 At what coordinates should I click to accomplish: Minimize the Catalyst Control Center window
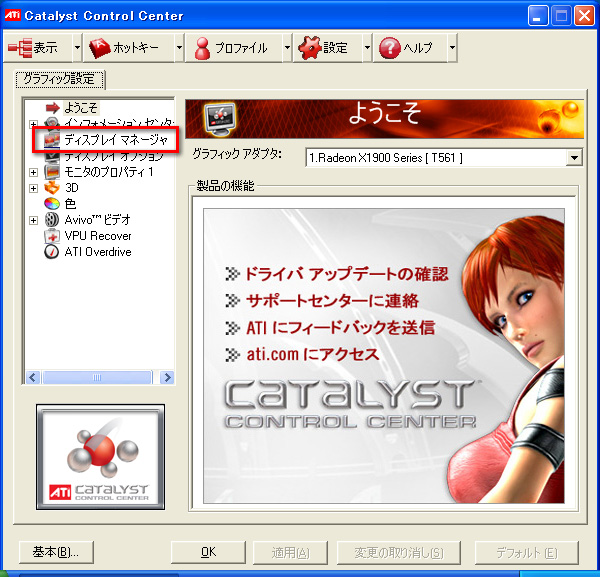(538, 16)
